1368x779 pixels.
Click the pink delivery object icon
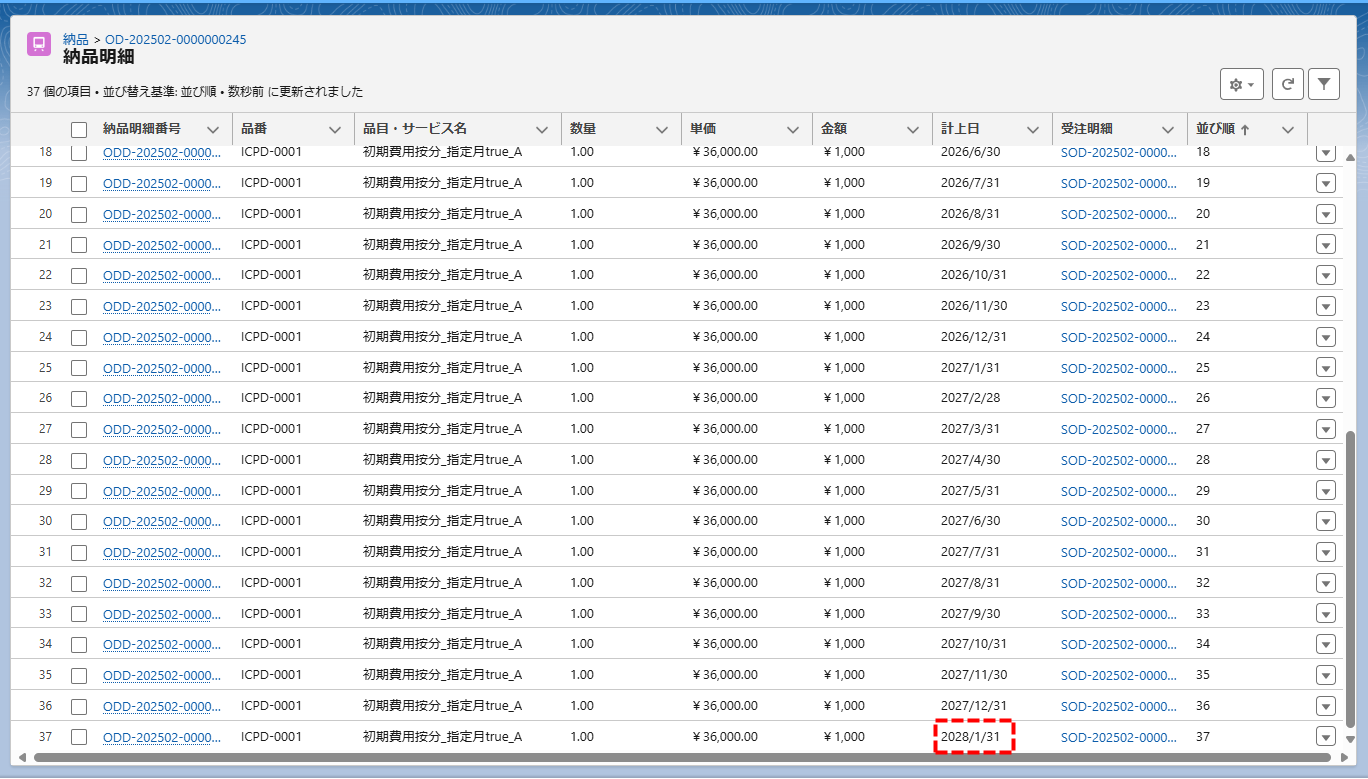pyautogui.click(x=39, y=45)
